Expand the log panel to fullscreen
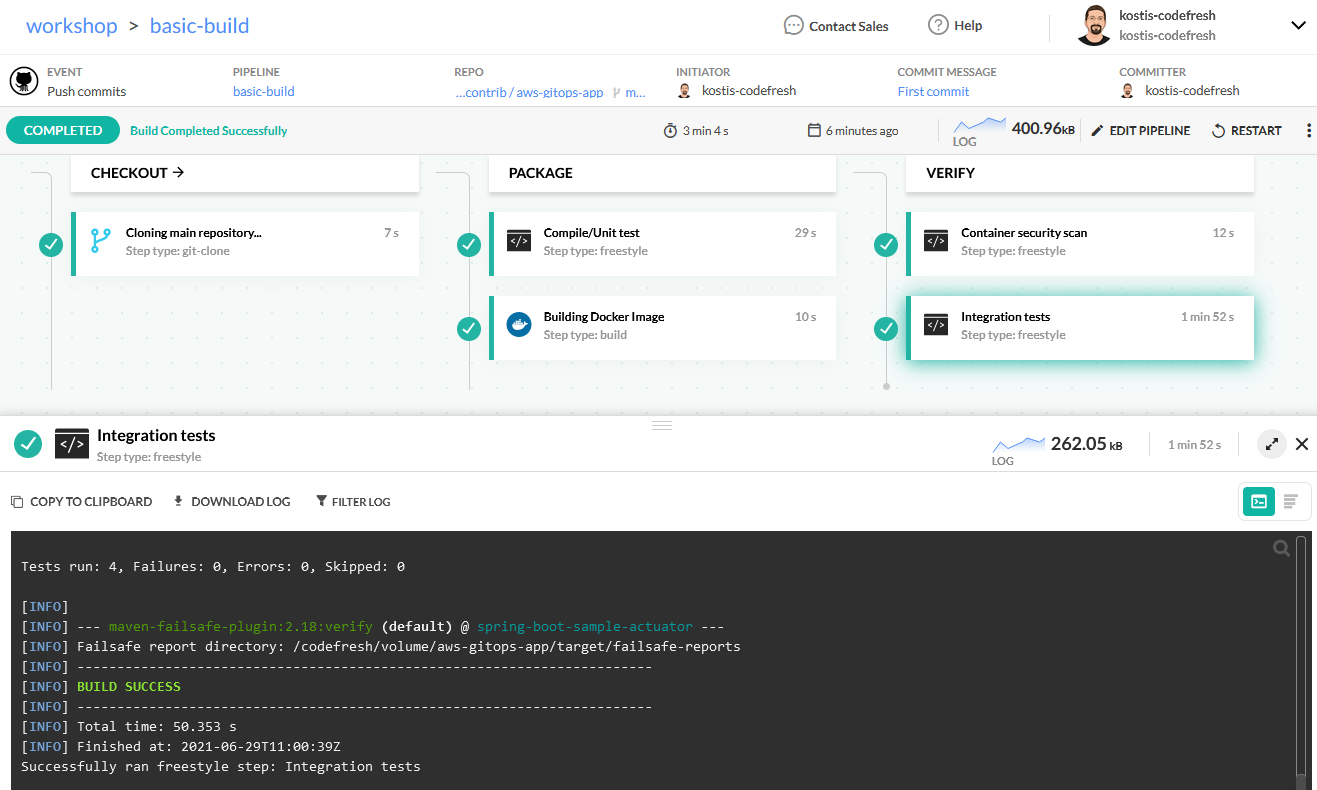This screenshot has height=790, width=1317. pos(1272,444)
